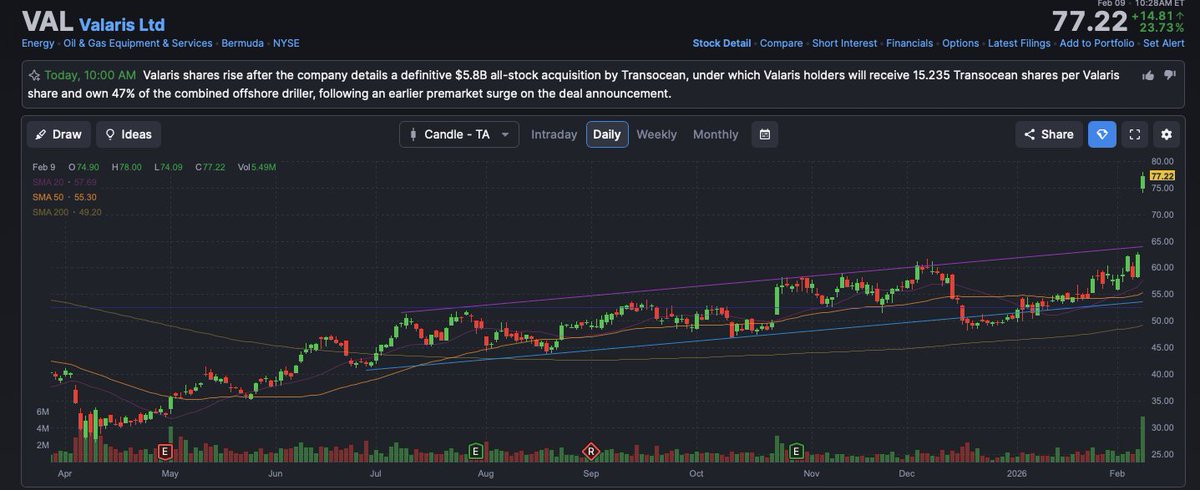
Task: Select the SMA 20 indicator label
Action: click(65, 182)
